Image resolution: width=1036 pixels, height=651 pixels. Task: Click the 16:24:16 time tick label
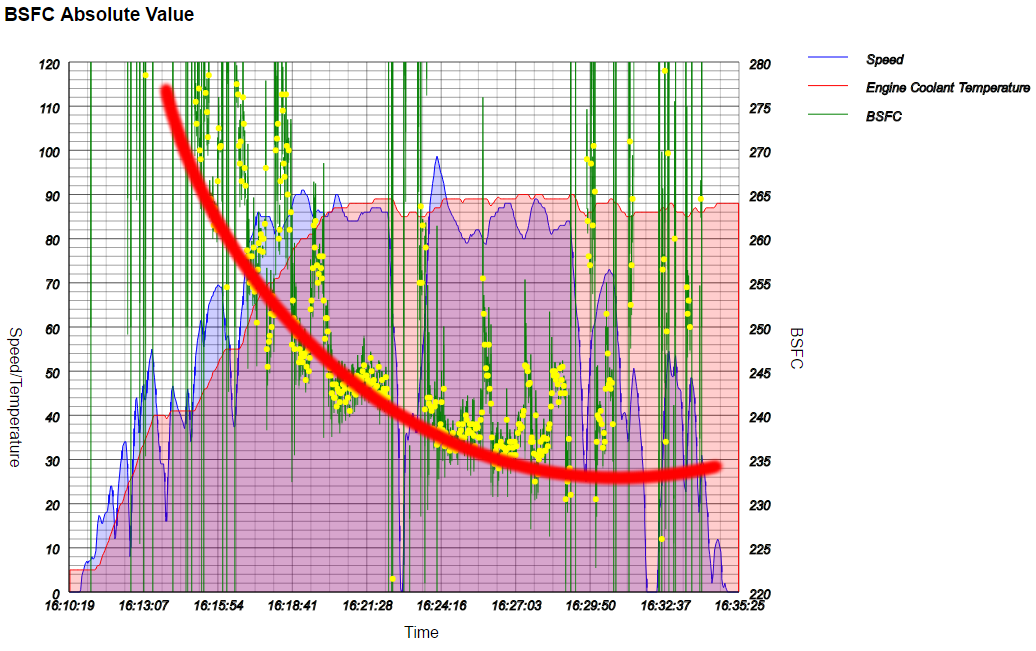pos(441,605)
